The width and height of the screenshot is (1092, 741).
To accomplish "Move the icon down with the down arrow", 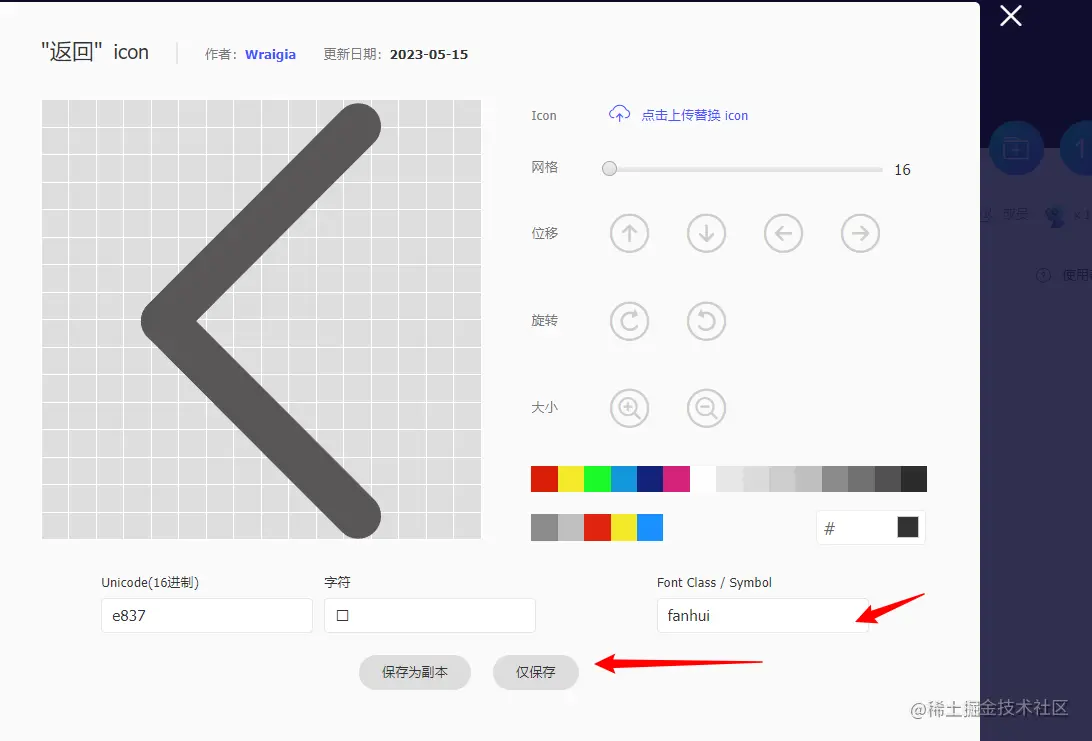I will (x=706, y=233).
